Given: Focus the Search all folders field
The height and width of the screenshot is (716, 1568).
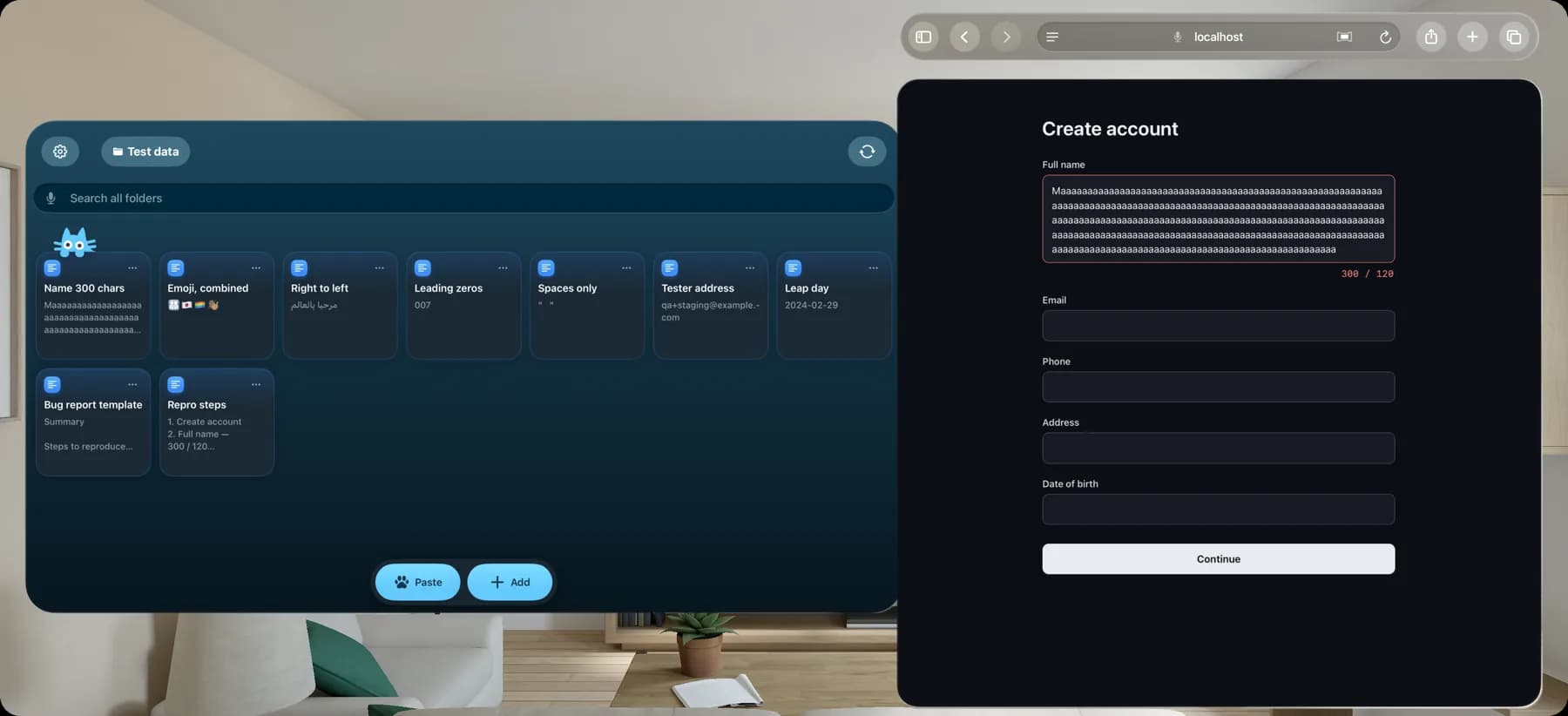Looking at the screenshot, I should pyautogui.click(x=463, y=199).
